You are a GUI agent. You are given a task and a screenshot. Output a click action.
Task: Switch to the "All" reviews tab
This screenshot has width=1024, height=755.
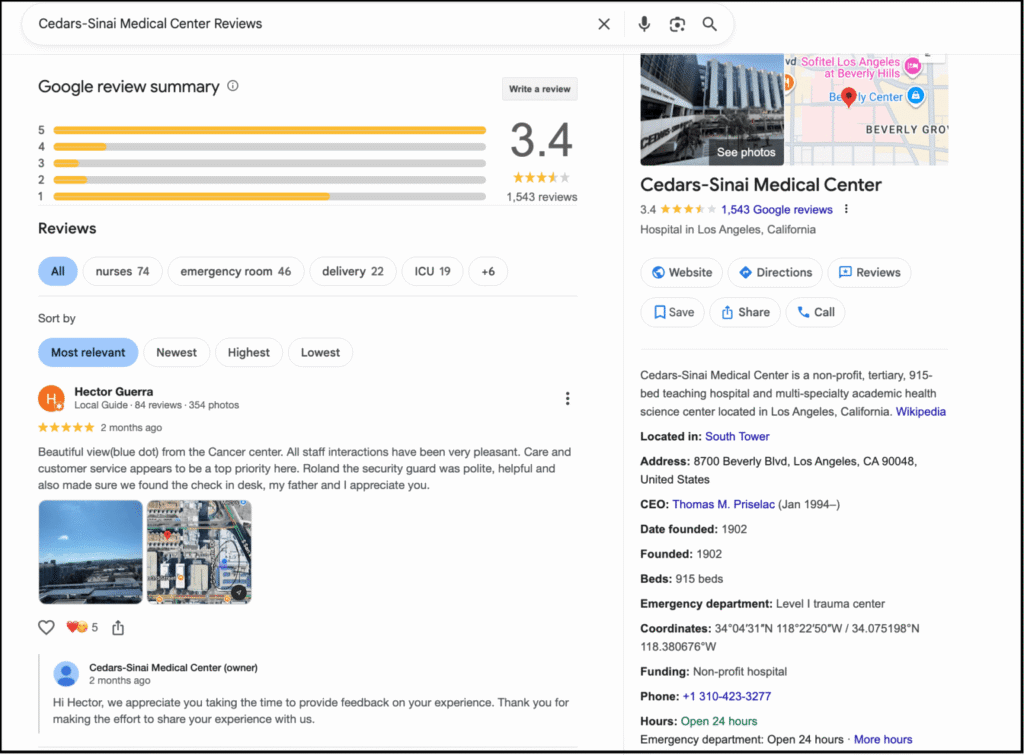point(57,271)
